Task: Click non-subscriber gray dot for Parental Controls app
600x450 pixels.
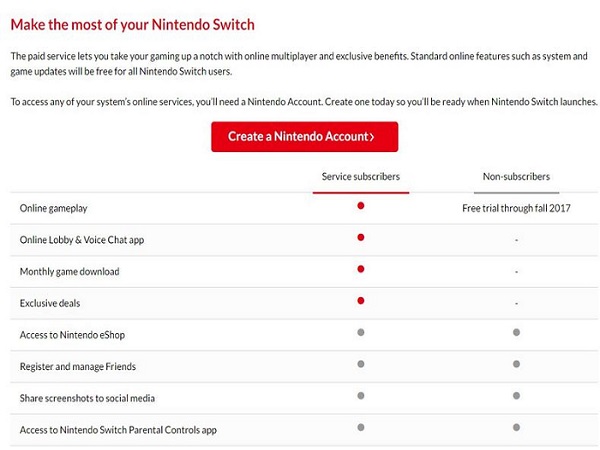Action: pyautogui.click(x=516, y=428)
